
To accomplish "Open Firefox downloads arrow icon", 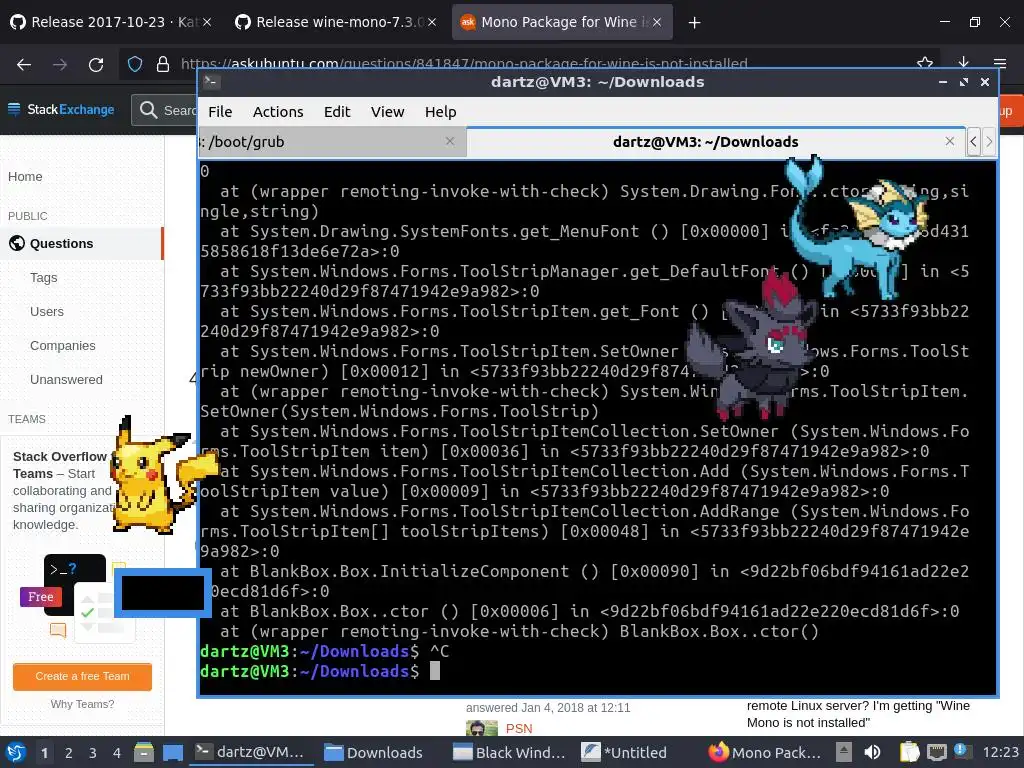I will [x=963, y=63].
